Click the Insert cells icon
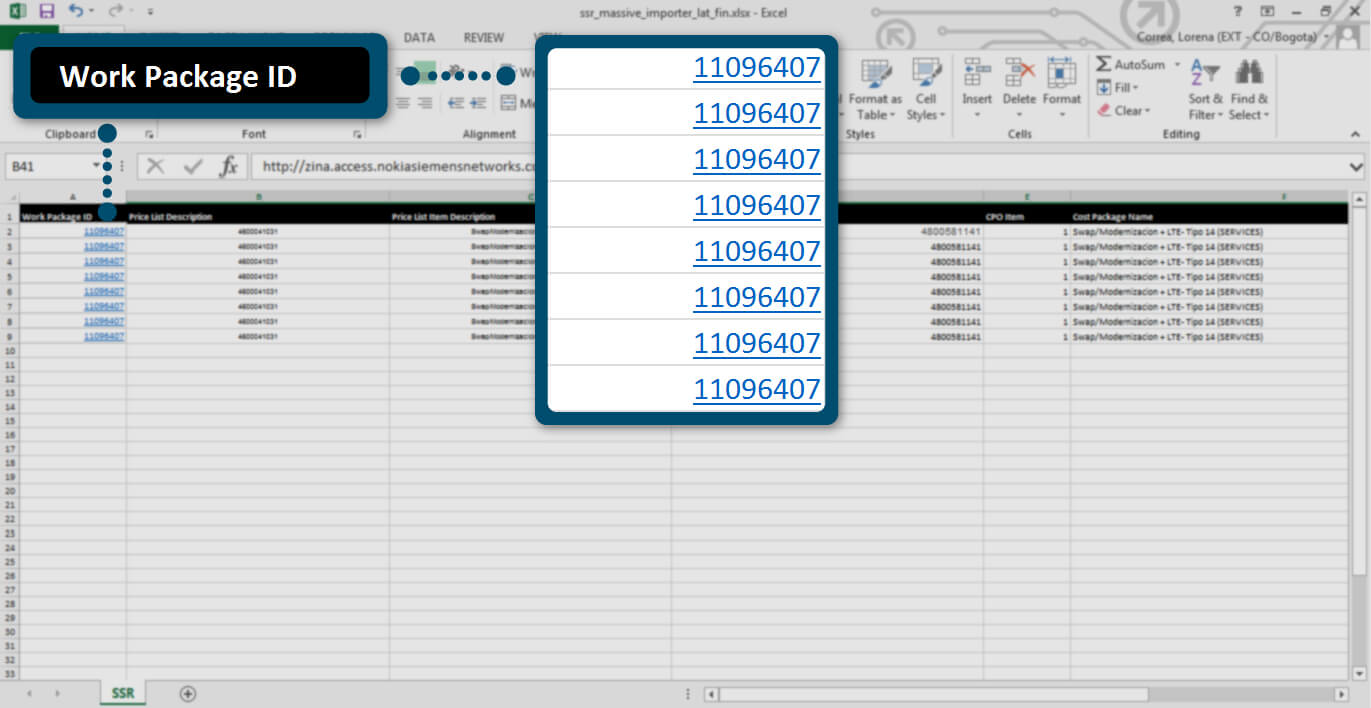 pyautogui.click(x=977, y=74)
